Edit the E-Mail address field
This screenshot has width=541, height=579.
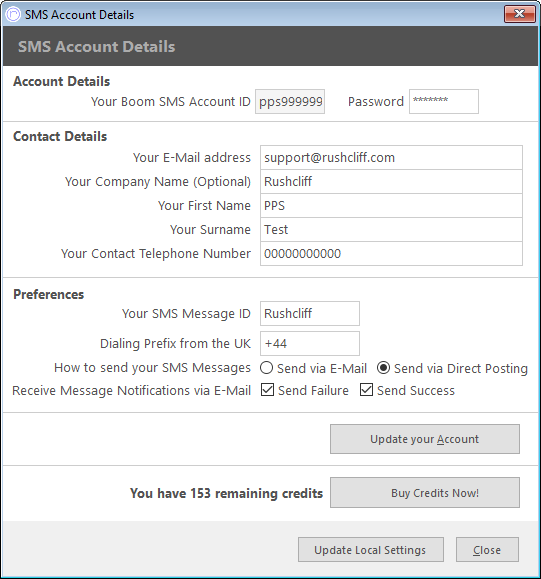point(391,158)
